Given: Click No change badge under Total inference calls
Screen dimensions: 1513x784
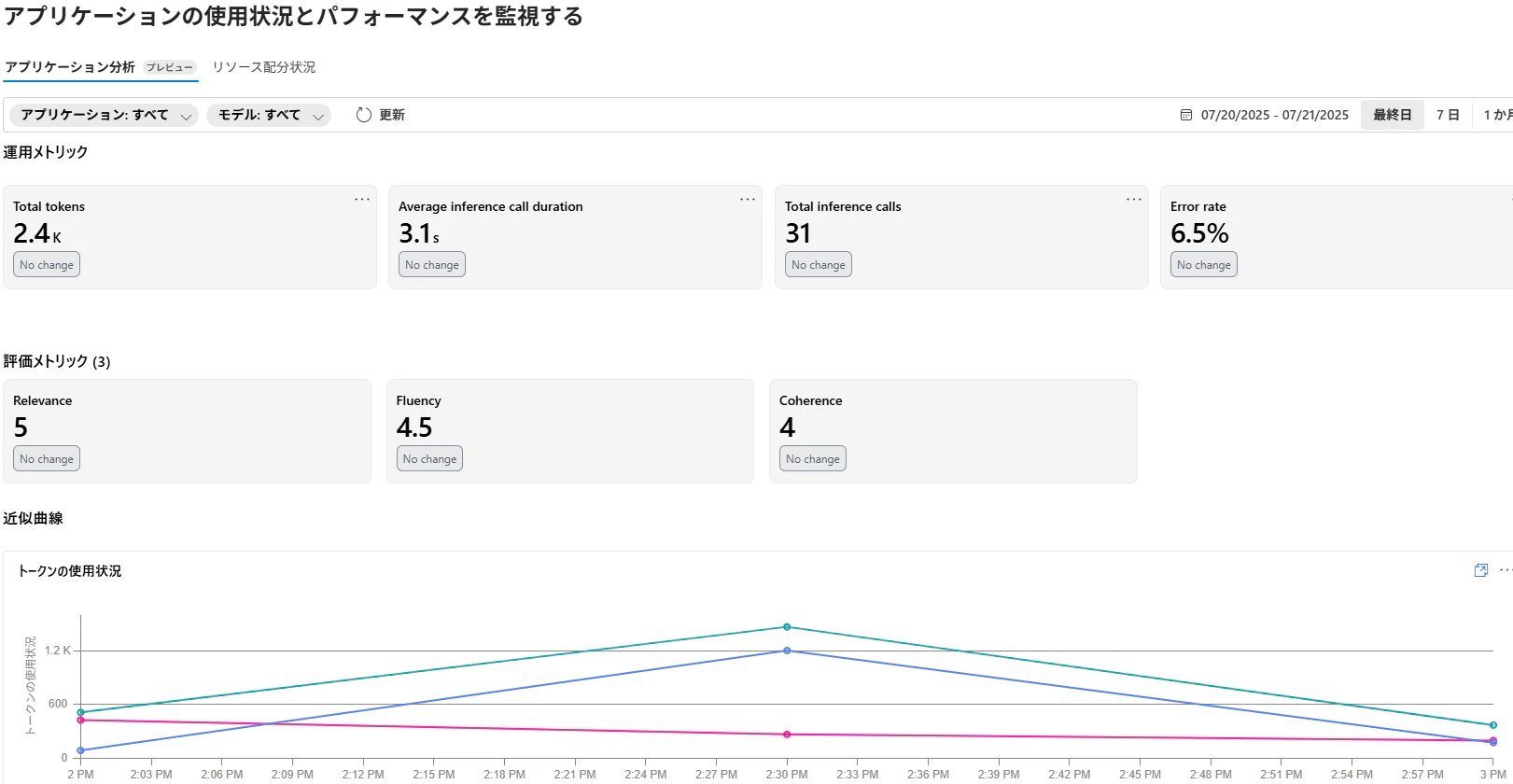Looking at the screenshot, I should (819, 265).
